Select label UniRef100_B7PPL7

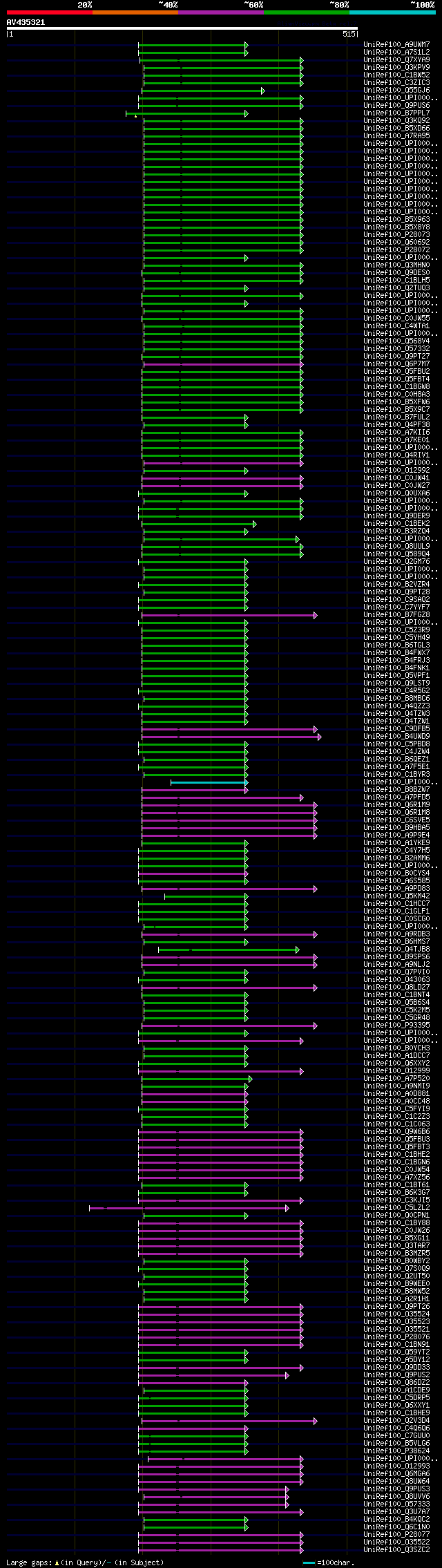click(396, 113)
